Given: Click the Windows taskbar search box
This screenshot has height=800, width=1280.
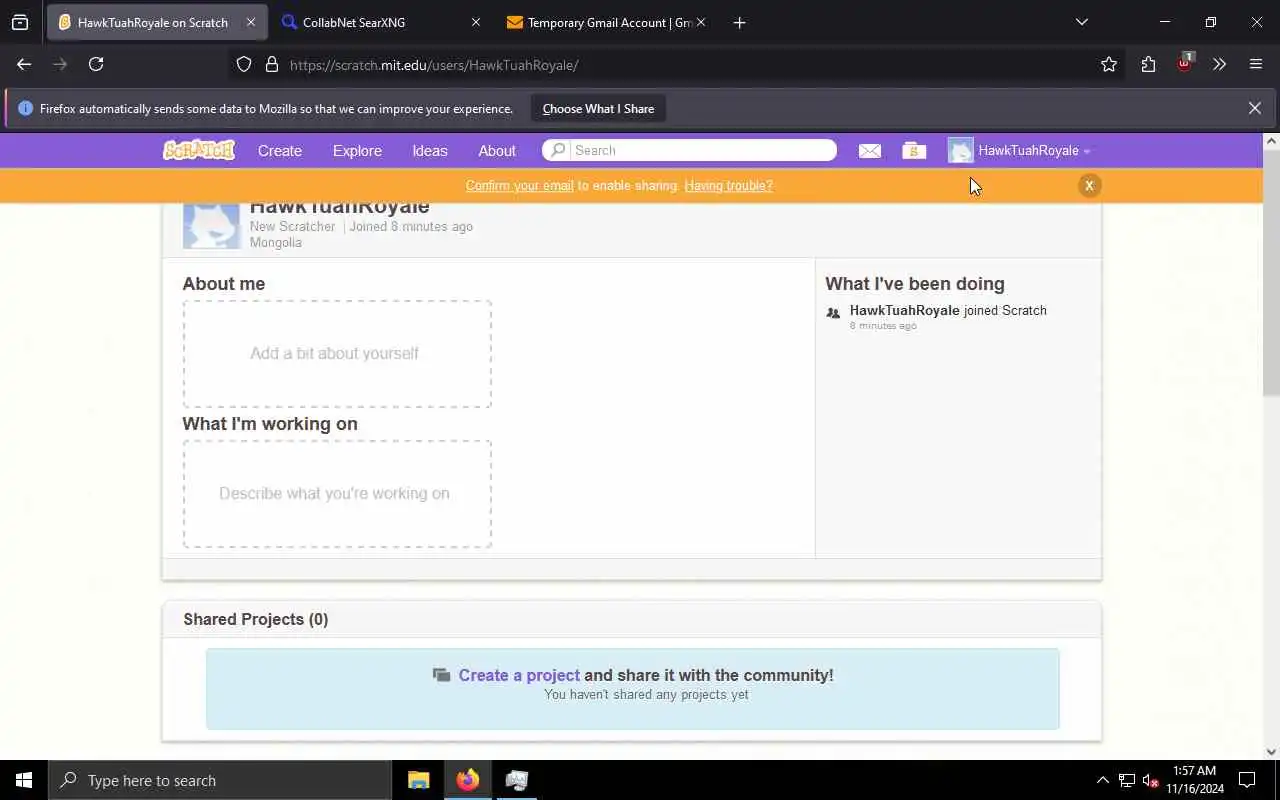Looking at the screenshot, I should point(220,780).
